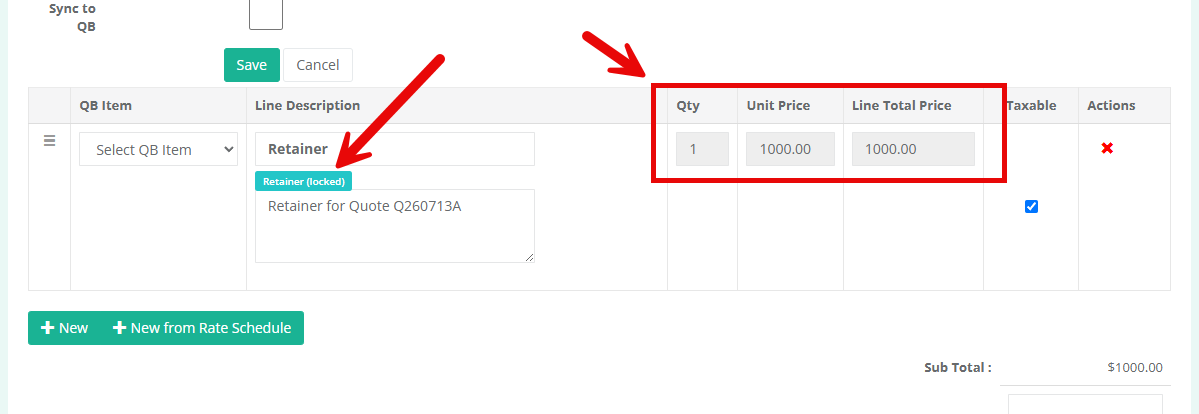Click the empty field below Sub Total
The height and width of the screenshot is (414, 1199).
coord(1085,404)
